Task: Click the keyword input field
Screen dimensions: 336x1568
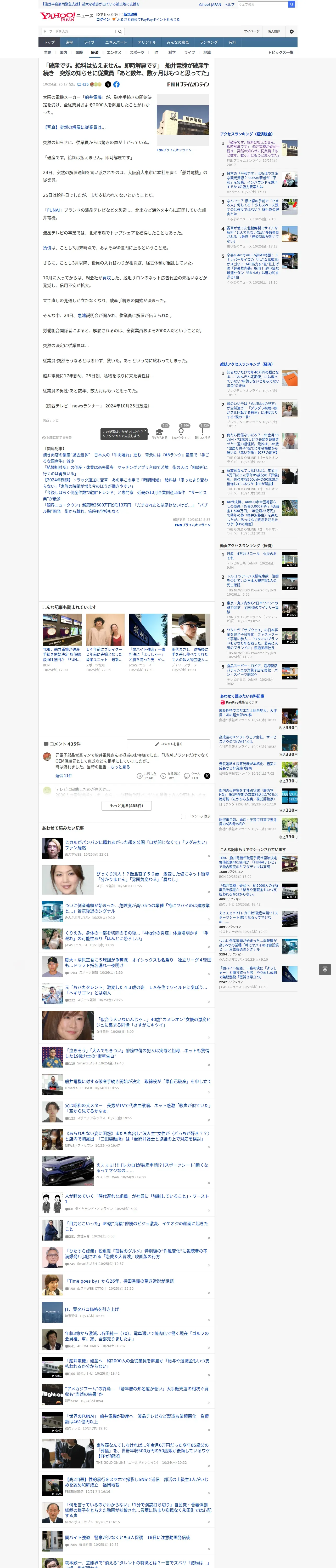Action: (x=79, y=32)
